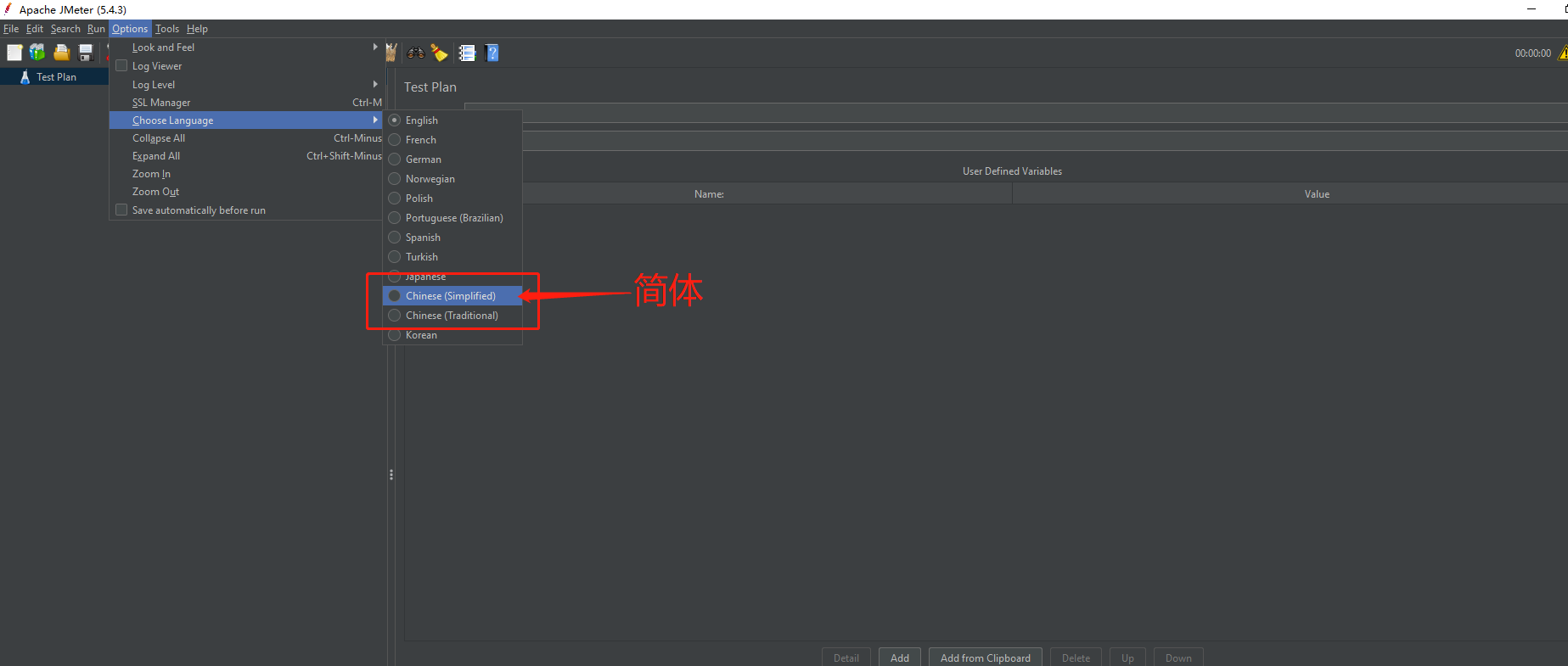This screenshot has height=666, width=1568.
Task: Select the Korean language option
Action: click(452, 334)
